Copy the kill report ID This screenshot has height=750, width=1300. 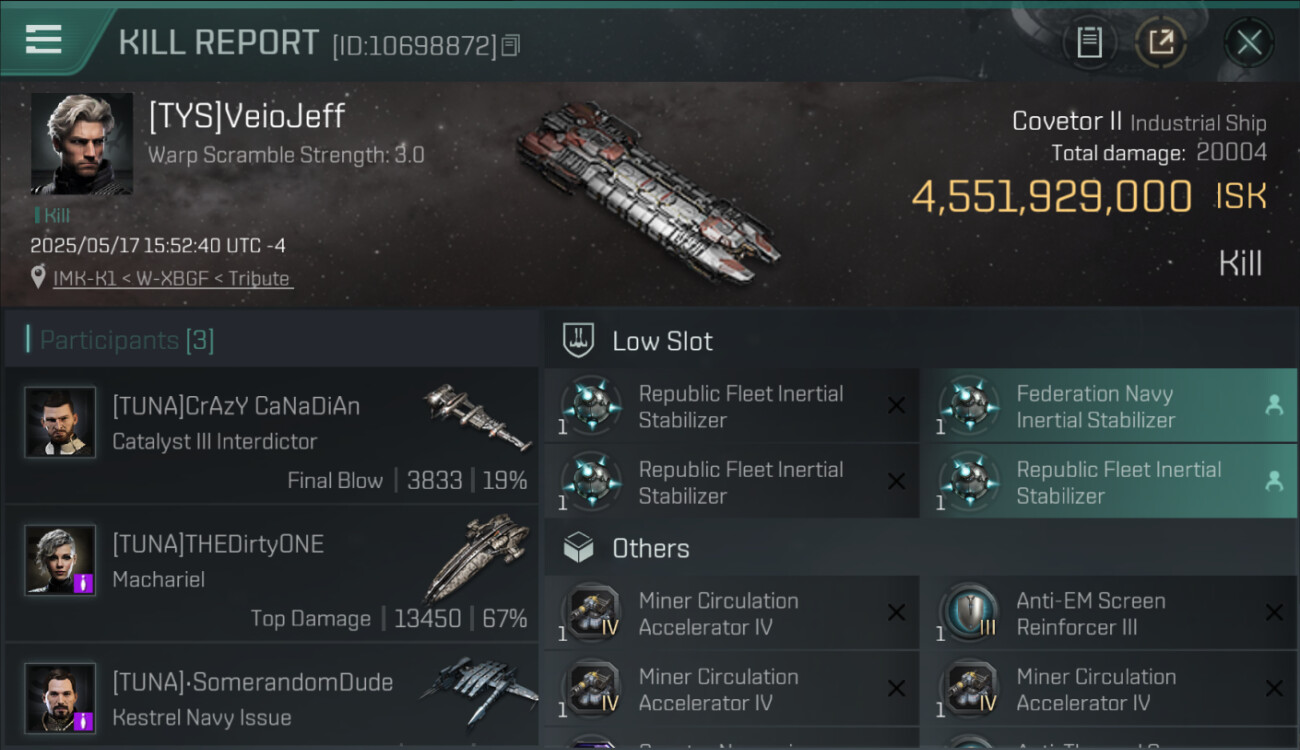[511, 45]
